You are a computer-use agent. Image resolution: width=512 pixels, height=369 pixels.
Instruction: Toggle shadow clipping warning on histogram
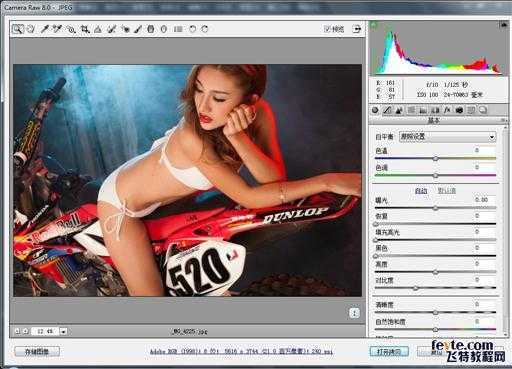[x=374, y=25]
